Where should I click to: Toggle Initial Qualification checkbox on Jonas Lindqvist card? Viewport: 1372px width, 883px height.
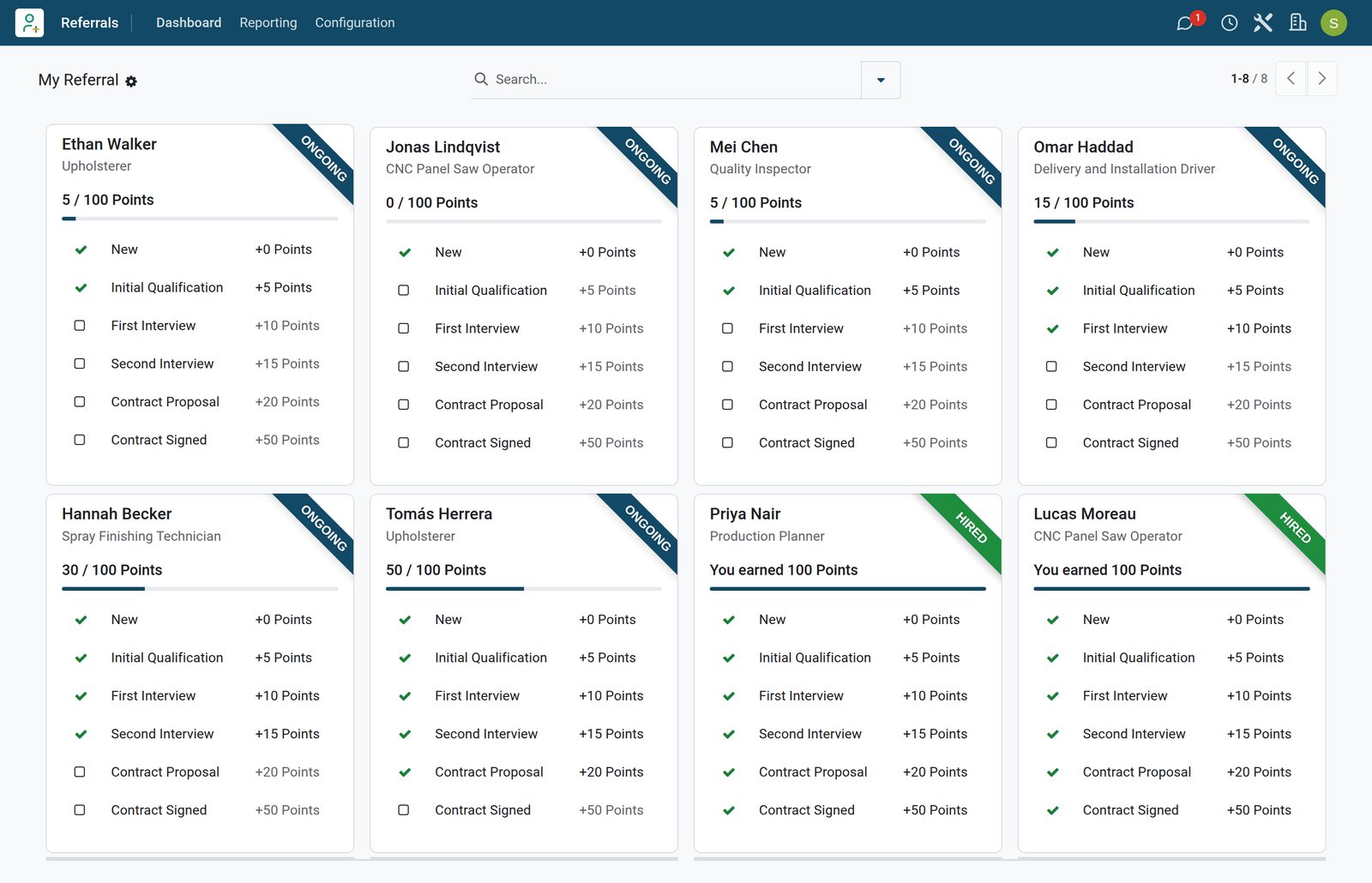(x=404, y=291)
